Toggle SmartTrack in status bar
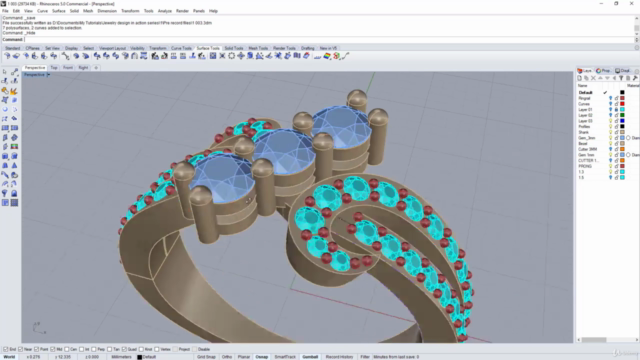The width and height of the screenshot is (640, 360). (285, 357)
